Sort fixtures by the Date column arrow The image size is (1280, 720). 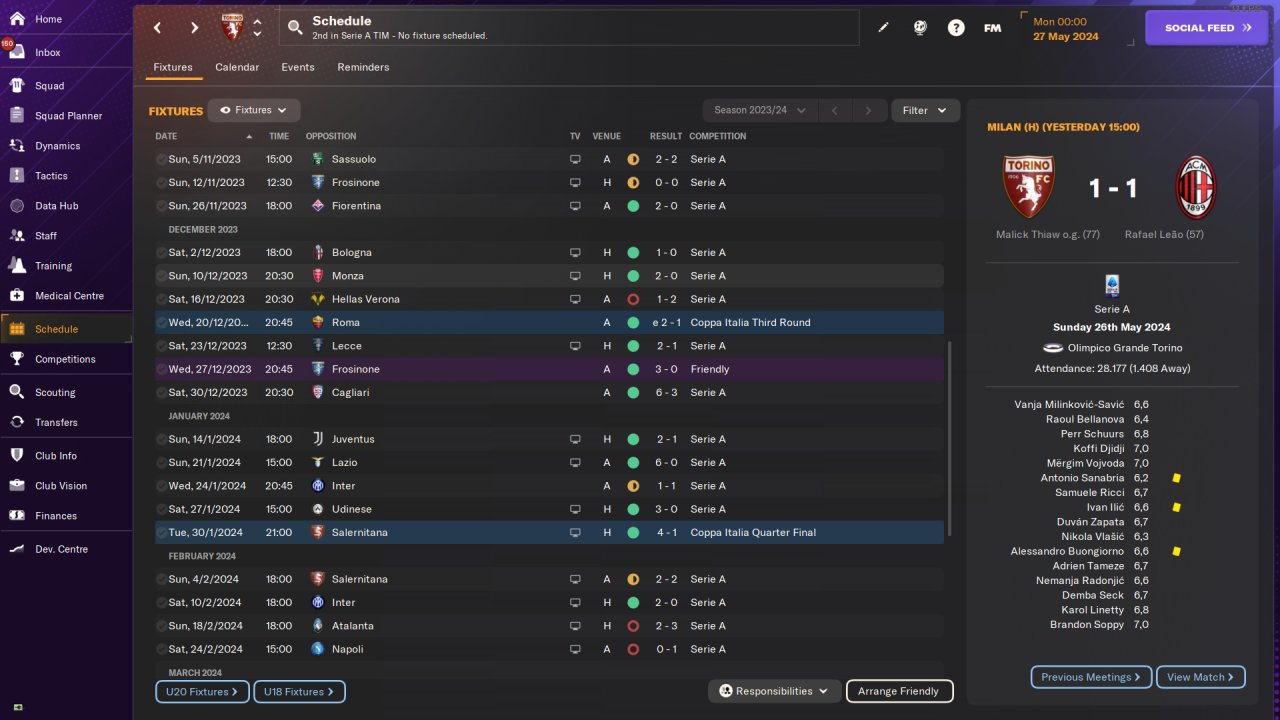249,136
